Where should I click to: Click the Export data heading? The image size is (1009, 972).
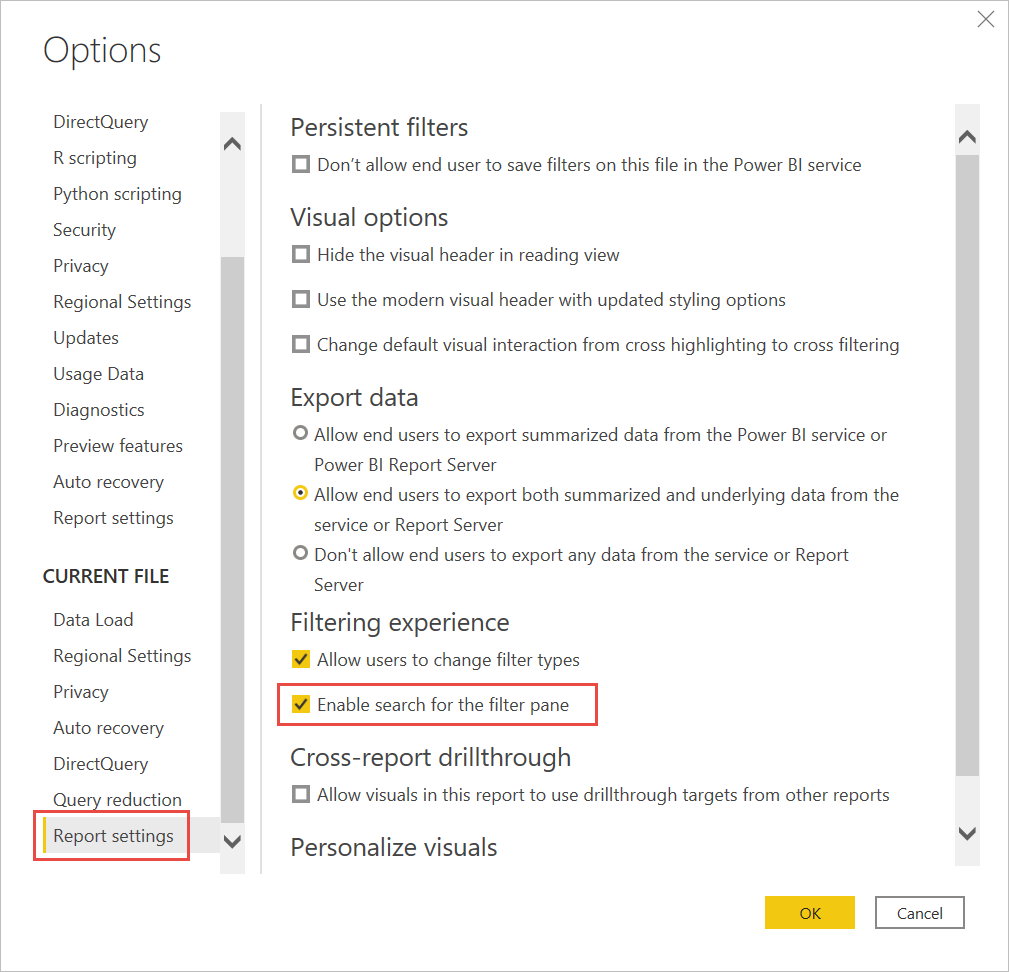click(354, 398)
